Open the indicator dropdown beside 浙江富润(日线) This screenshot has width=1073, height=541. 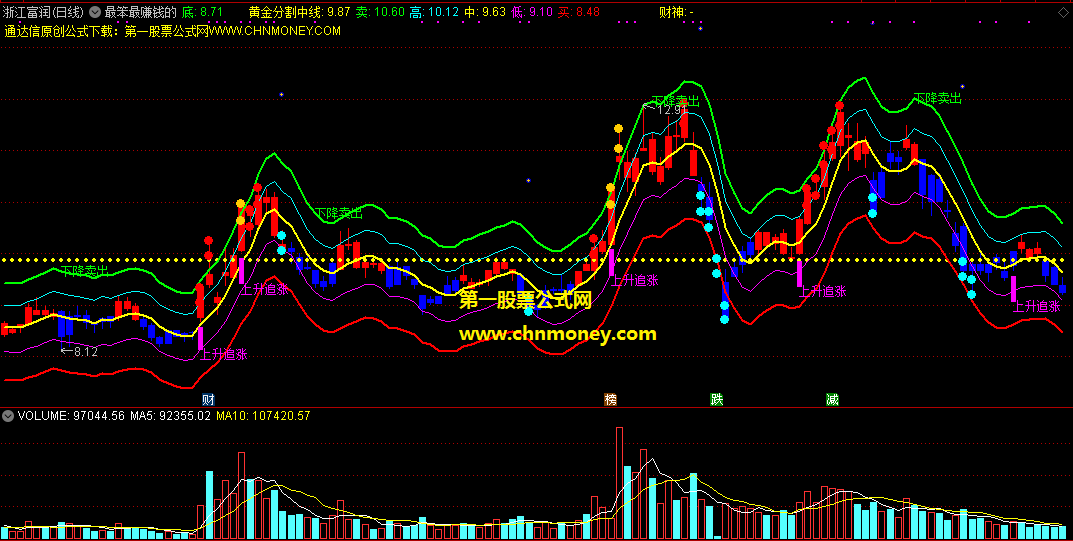tap(94, 12)
